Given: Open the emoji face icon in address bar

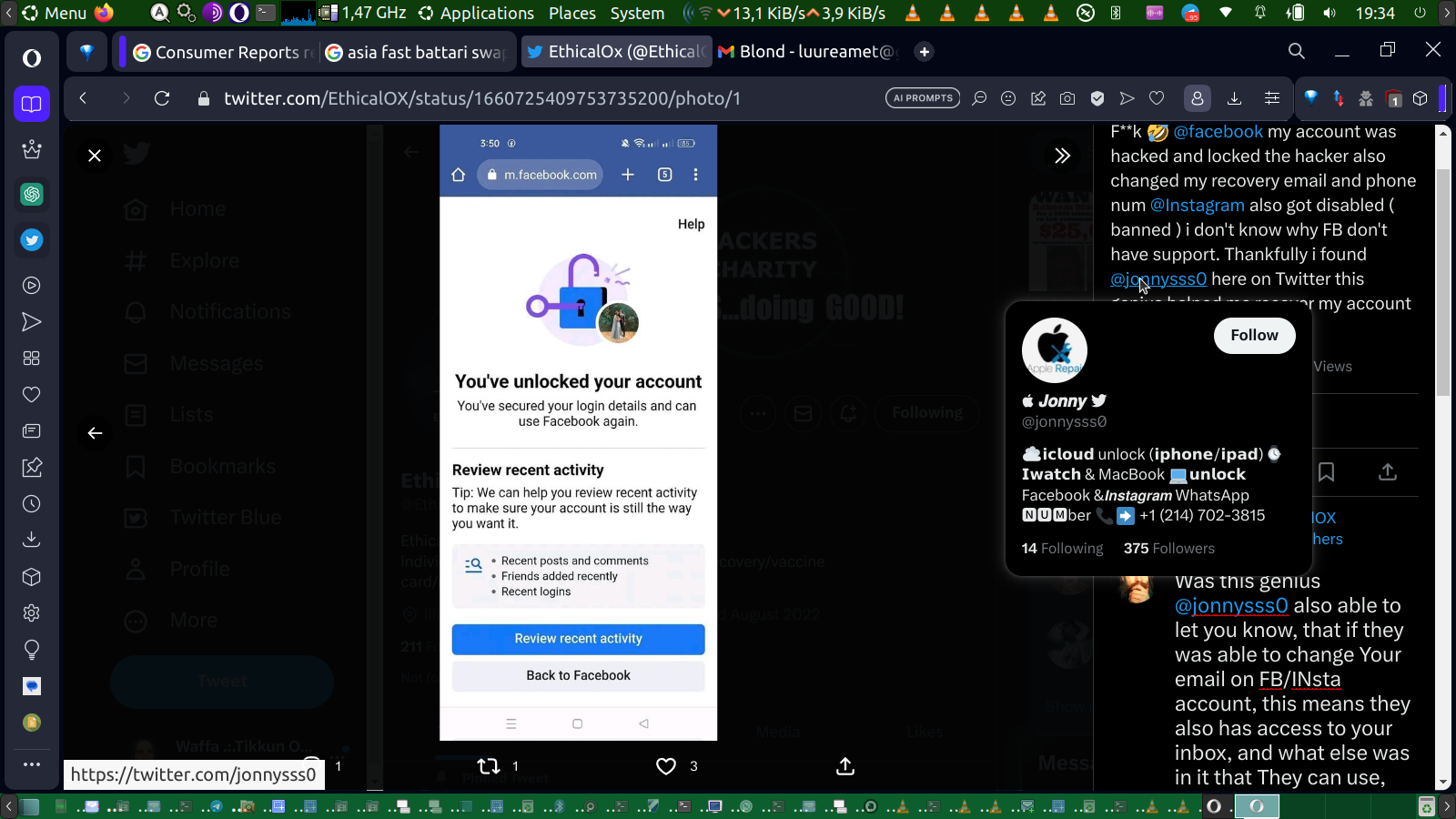Looking at the screenshot, I should [1008, 98].
